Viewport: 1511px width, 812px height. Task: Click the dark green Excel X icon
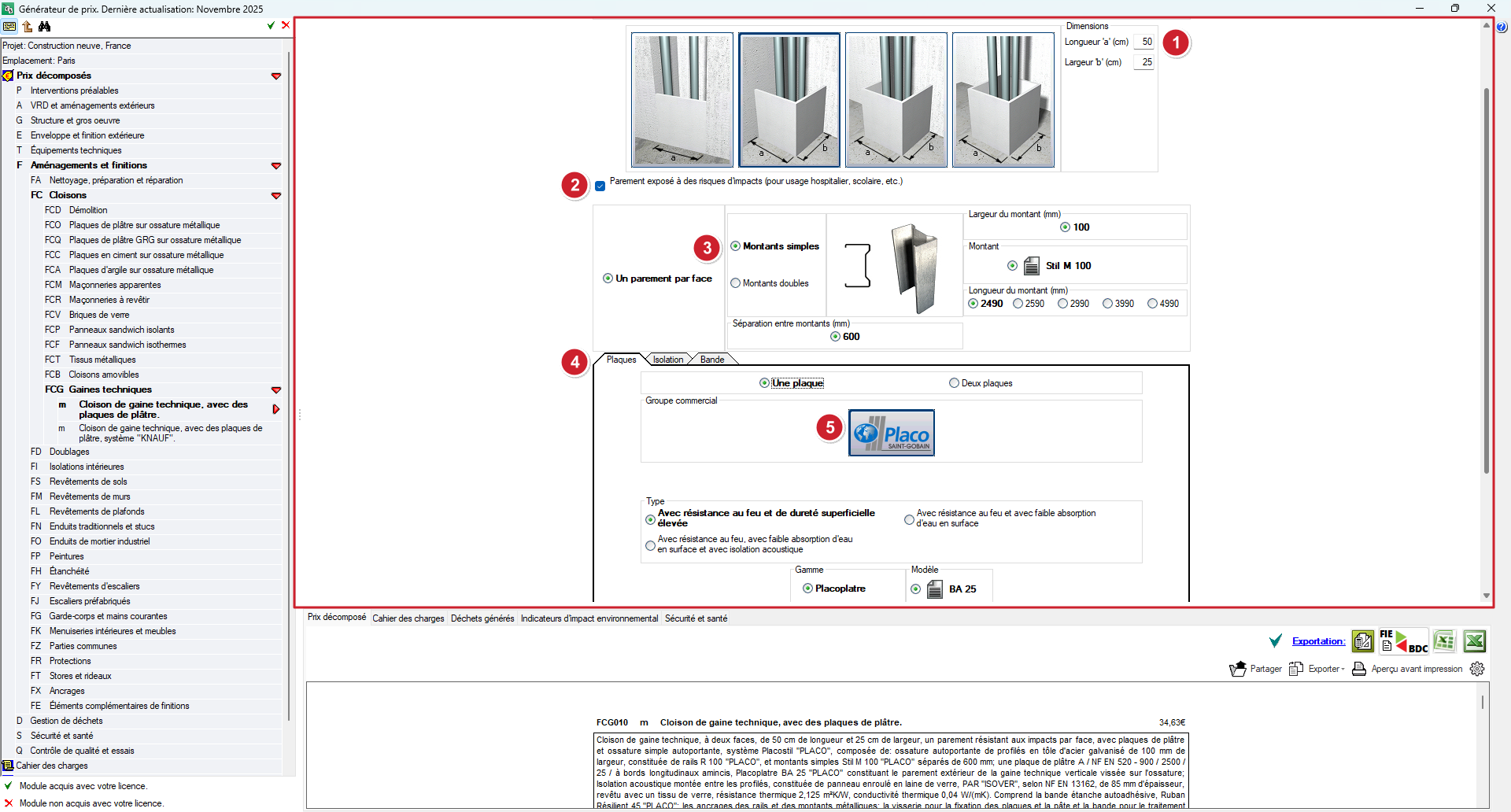click(1475, 641)
